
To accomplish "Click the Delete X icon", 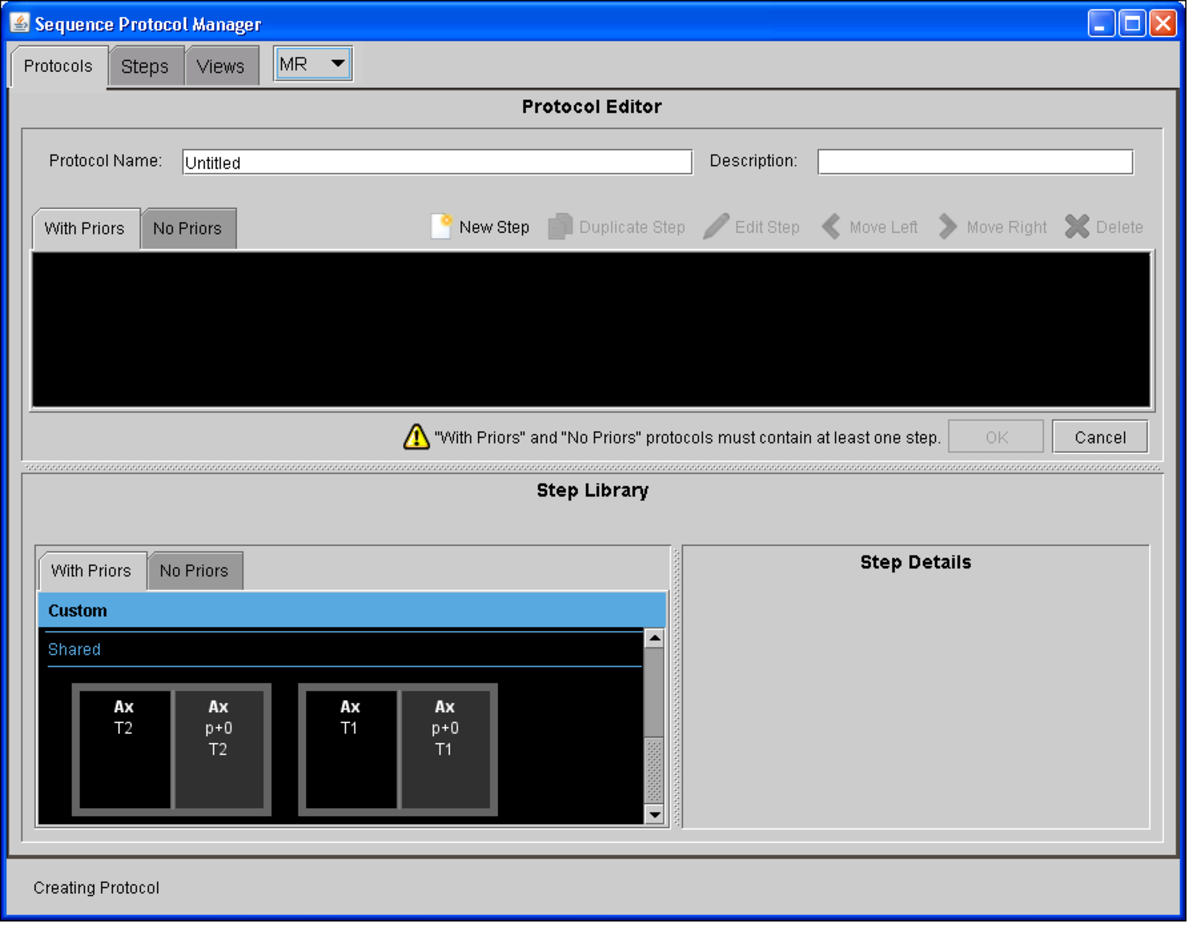I will [1077, 227].
